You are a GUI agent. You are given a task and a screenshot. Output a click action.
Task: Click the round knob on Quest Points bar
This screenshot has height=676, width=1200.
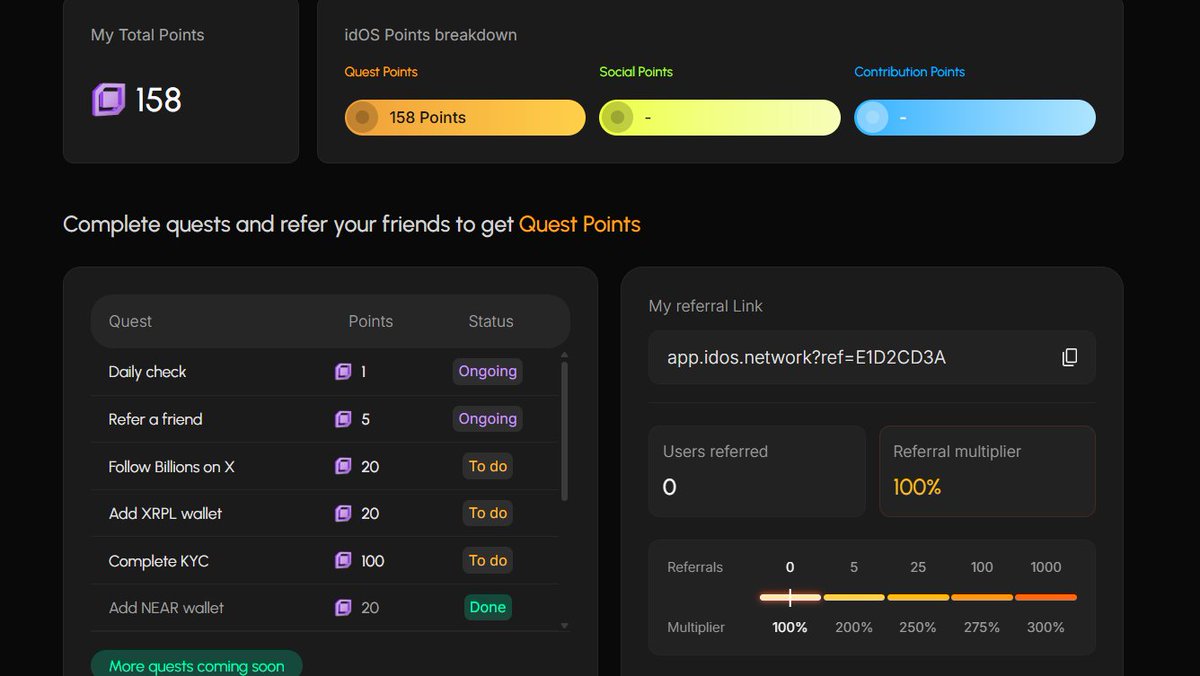tap(363, 117)
